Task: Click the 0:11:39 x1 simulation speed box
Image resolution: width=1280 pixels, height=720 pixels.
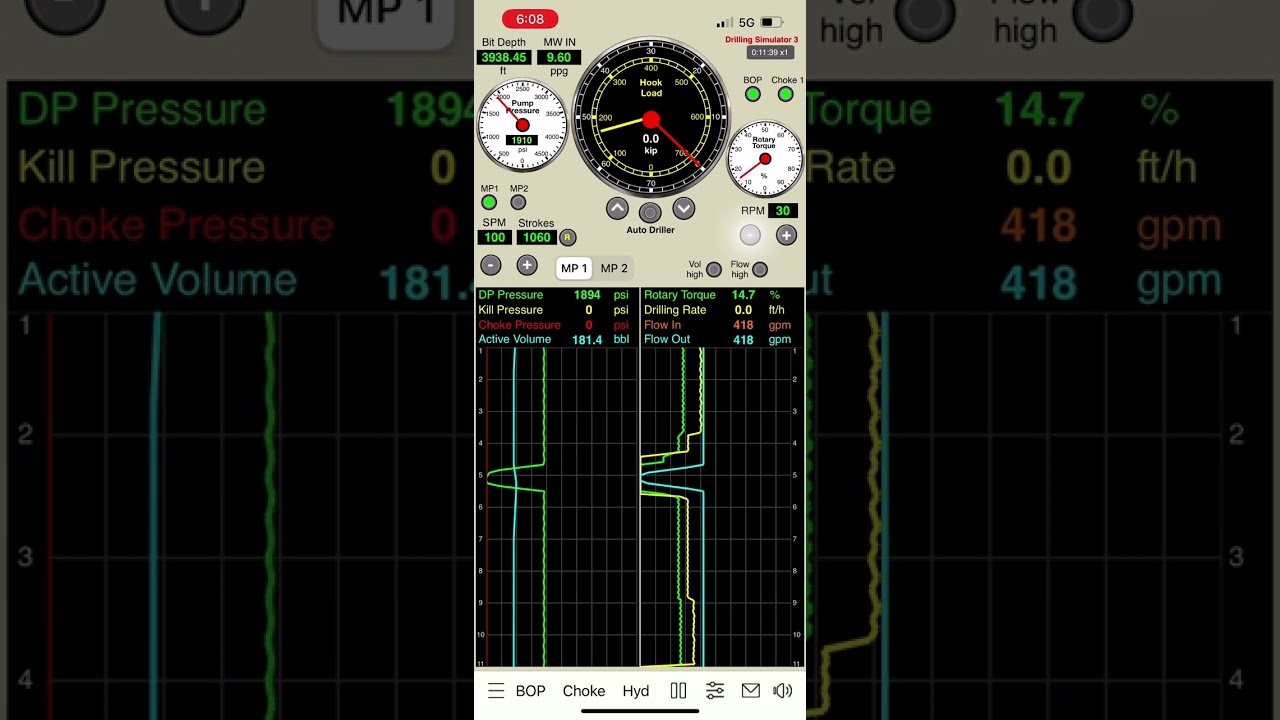Action: pos(771,52)
